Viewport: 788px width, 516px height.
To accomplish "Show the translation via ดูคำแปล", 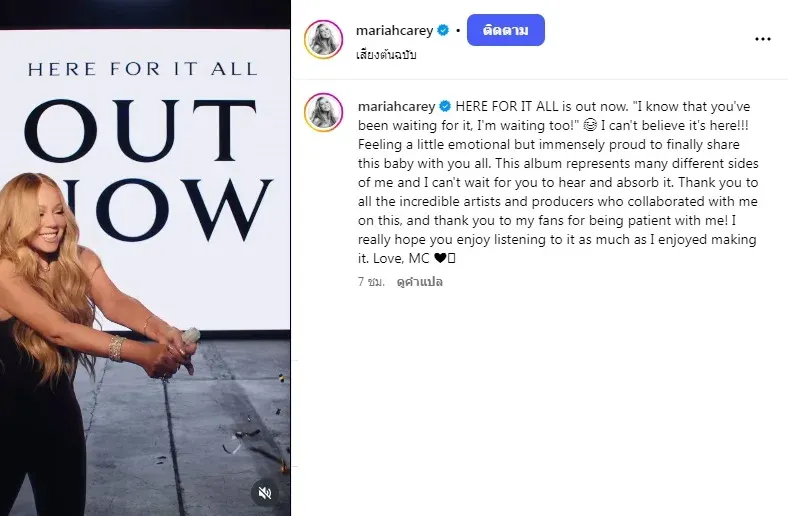I will click(x=420, y=282).
